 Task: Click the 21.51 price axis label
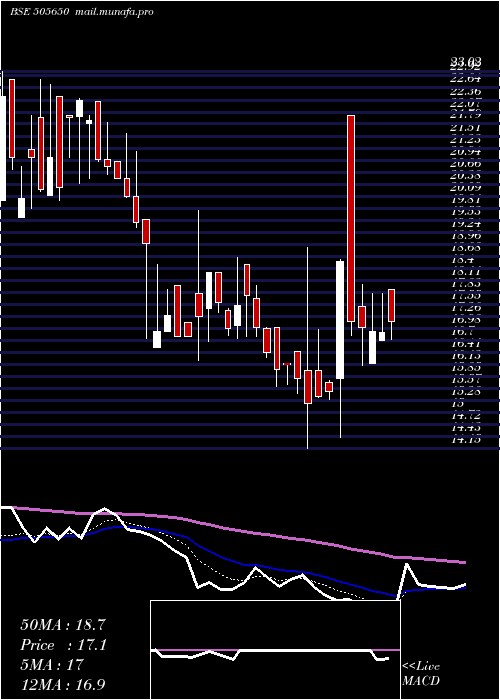click(466, 127)
